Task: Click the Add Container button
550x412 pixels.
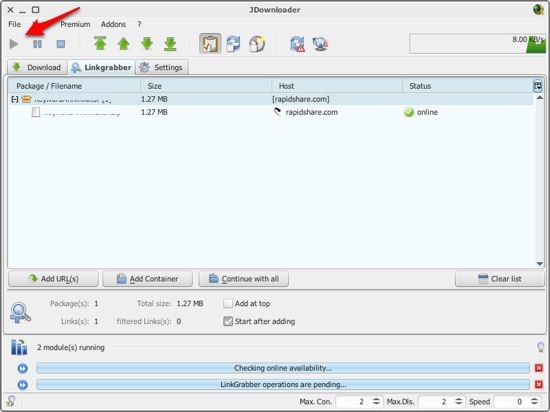Action: click(x=147, y=279)
